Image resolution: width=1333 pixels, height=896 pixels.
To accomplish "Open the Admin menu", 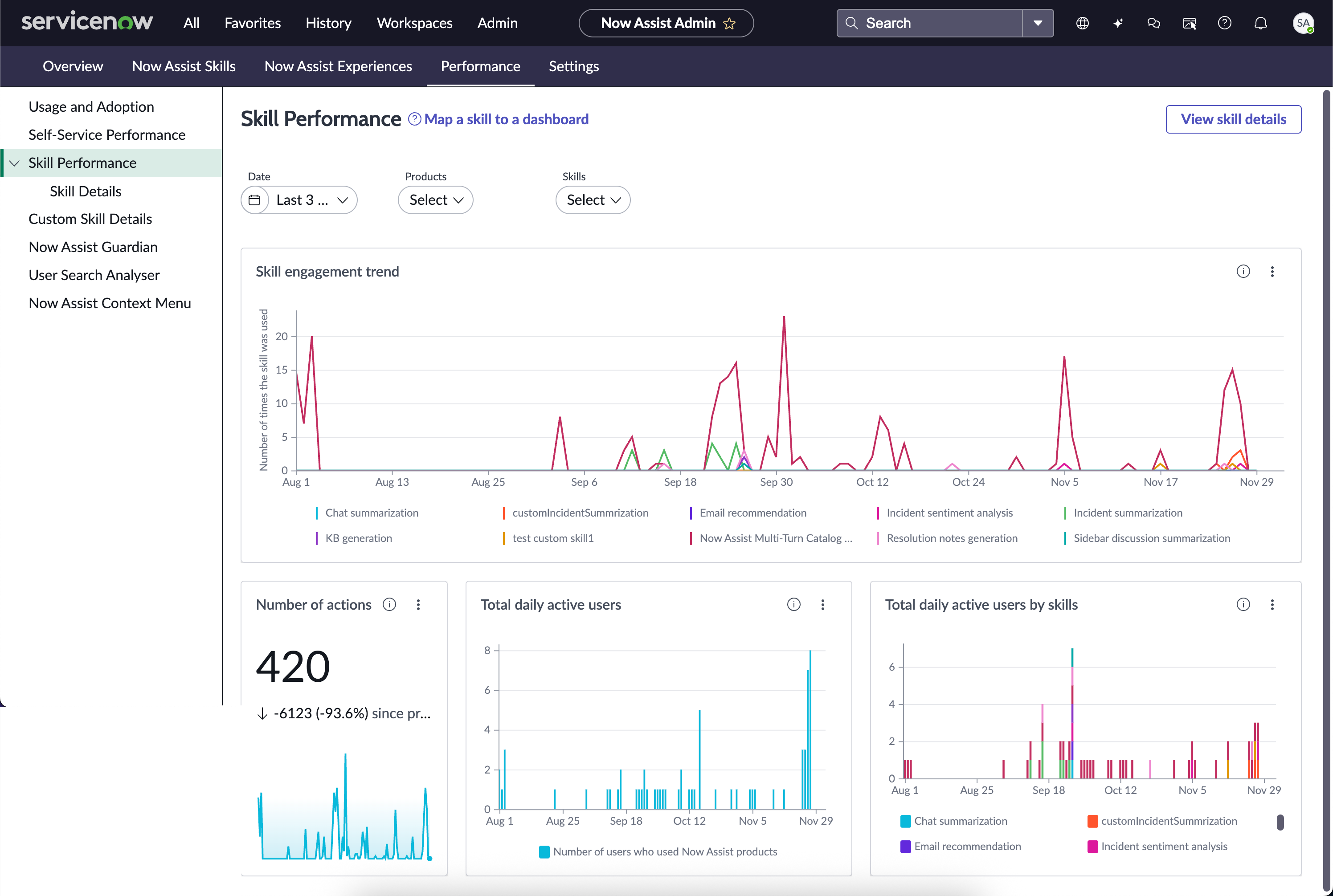I will (497, 23).
